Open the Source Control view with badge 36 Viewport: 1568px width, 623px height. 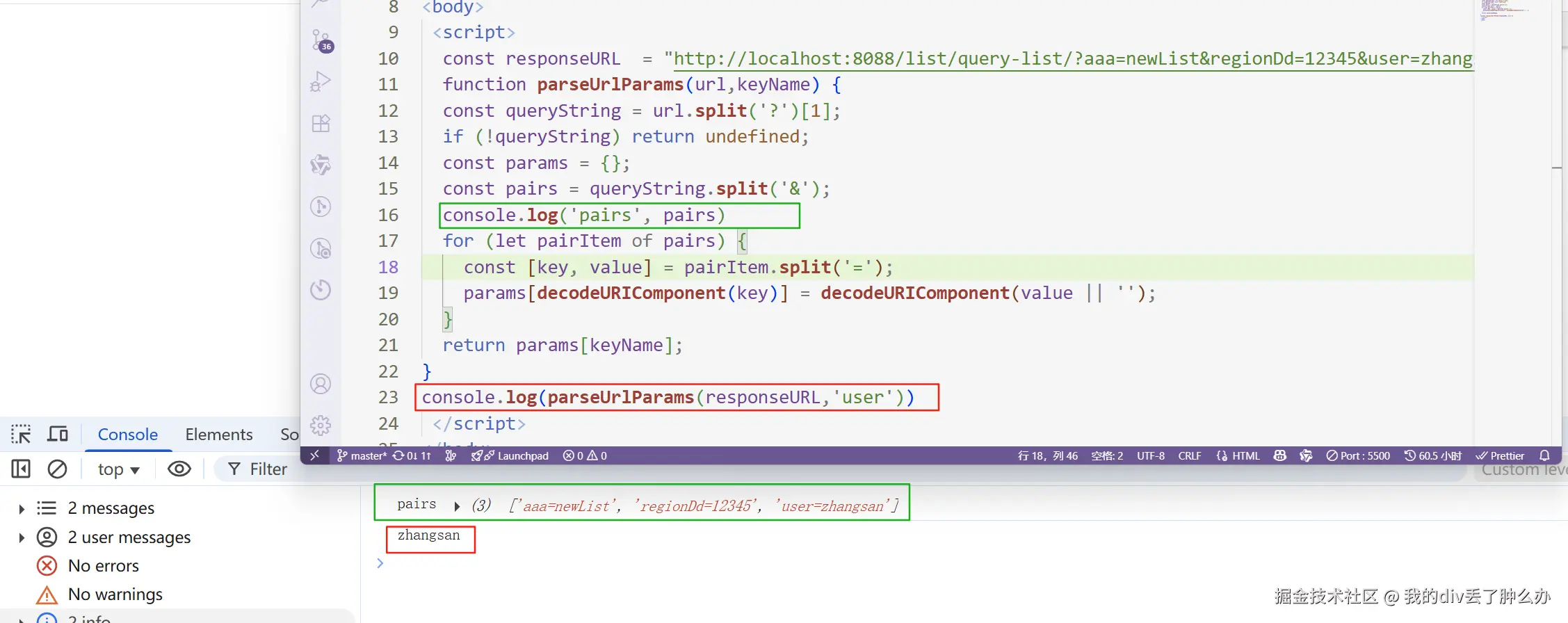(321, 40)
